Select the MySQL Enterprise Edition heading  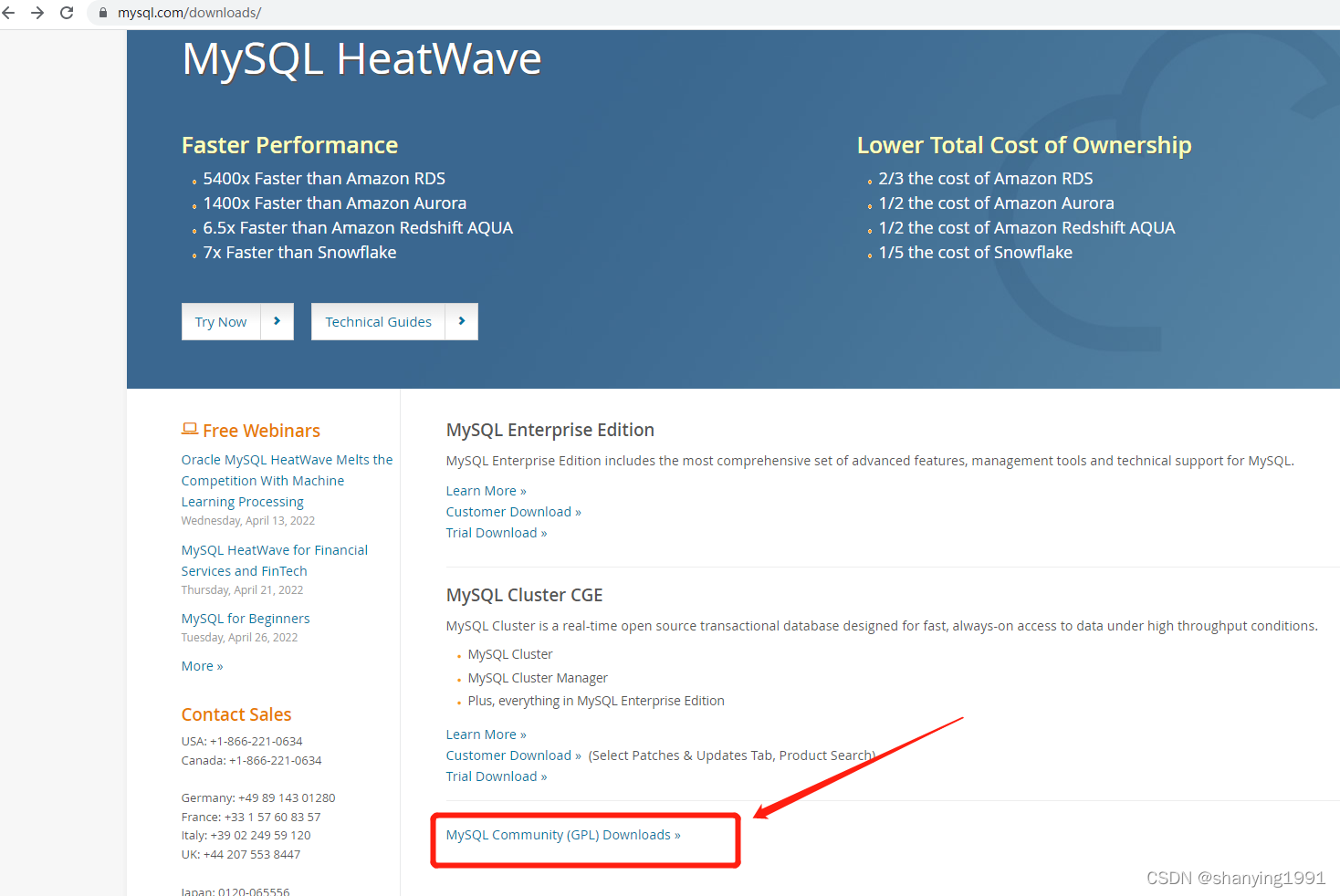(550, 430)
